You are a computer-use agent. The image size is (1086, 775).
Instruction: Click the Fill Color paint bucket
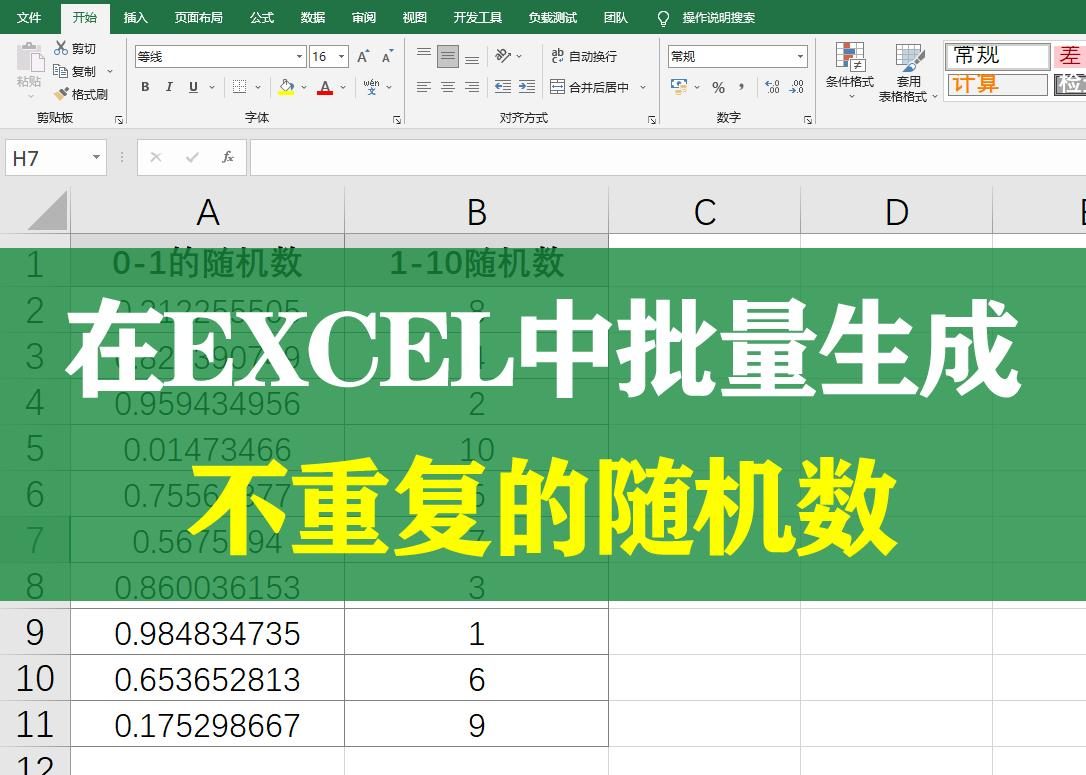[x=286, y=87]
